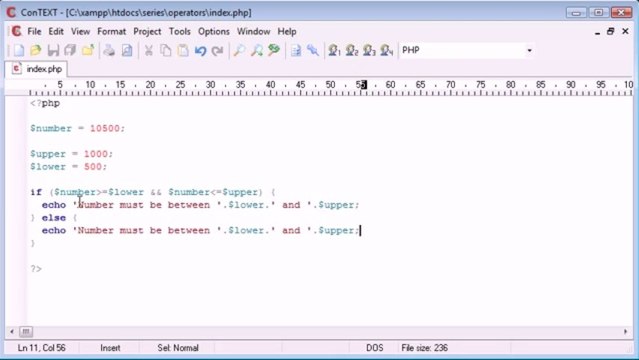Click the horizontal scrollbar left arrow
The image size is (639, 360).
point(12,331)
